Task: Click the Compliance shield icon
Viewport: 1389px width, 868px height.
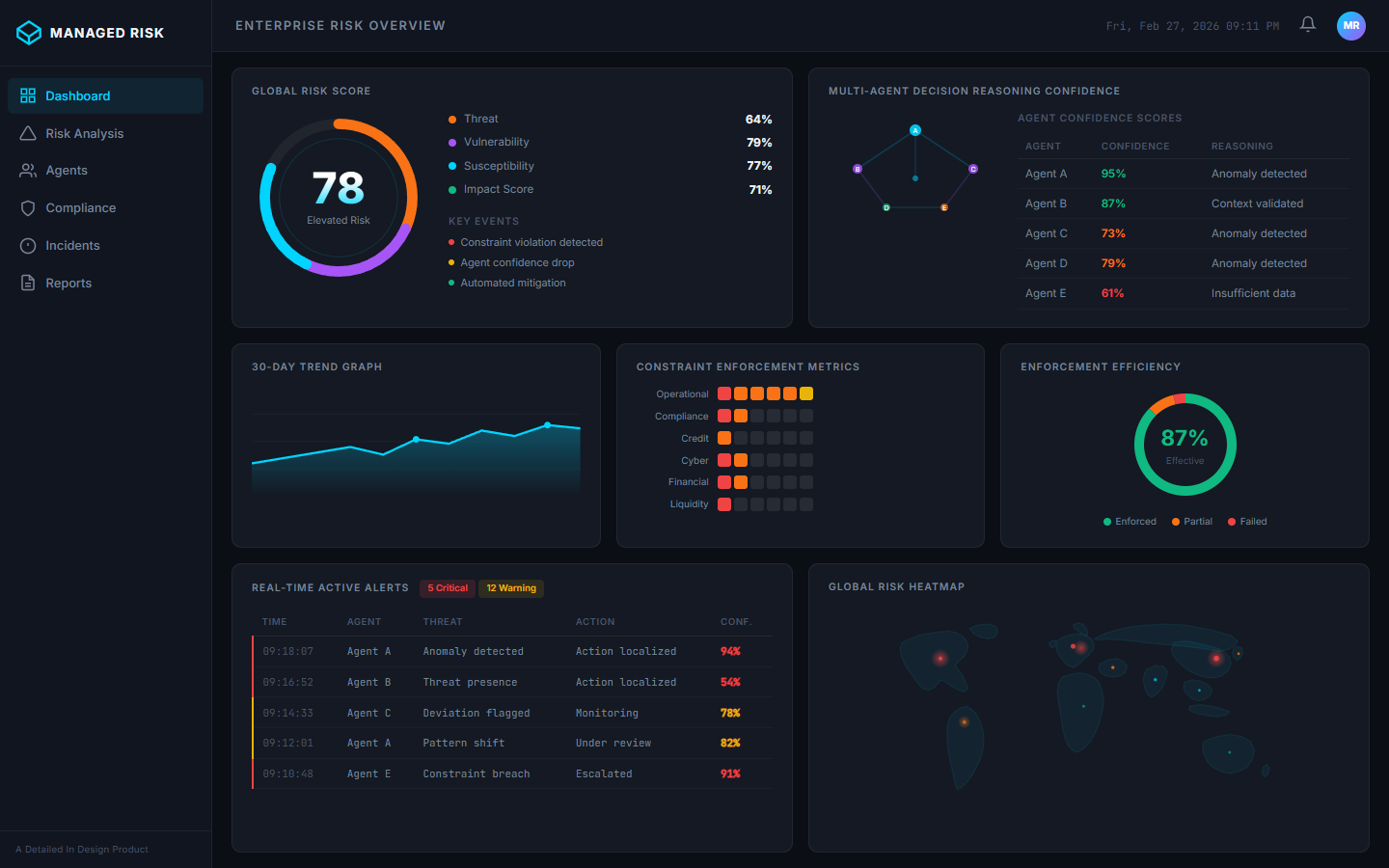Action: (x=28, y=208)
